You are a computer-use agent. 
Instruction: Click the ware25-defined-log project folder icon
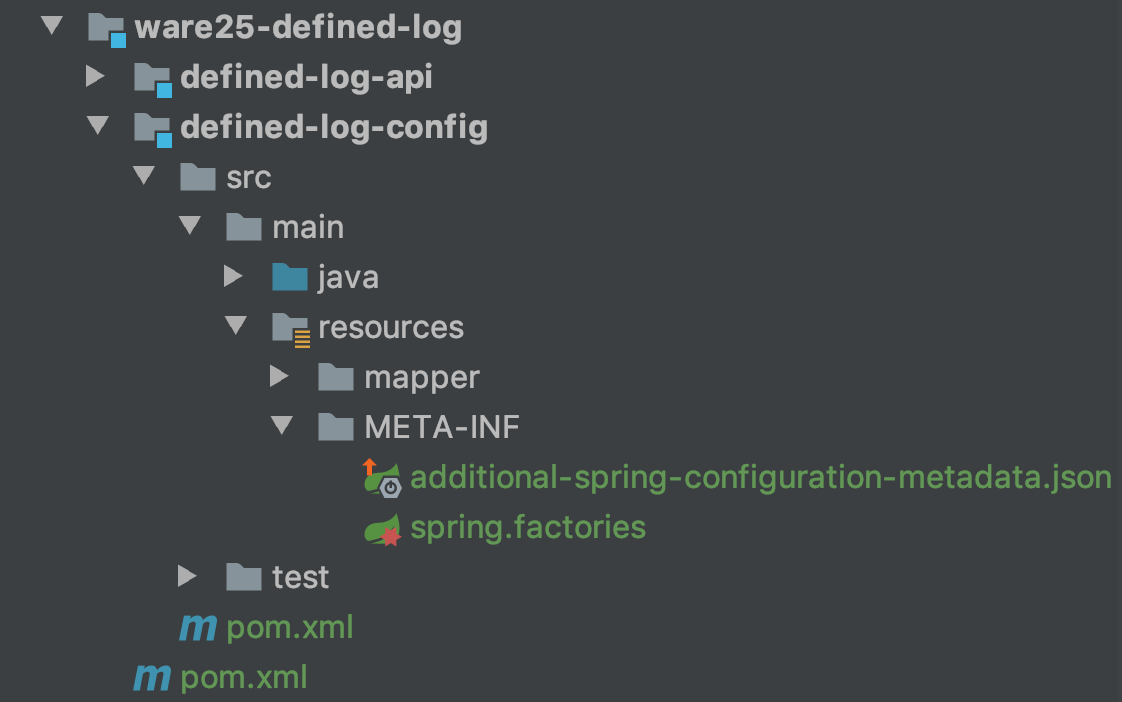point(105,27)
